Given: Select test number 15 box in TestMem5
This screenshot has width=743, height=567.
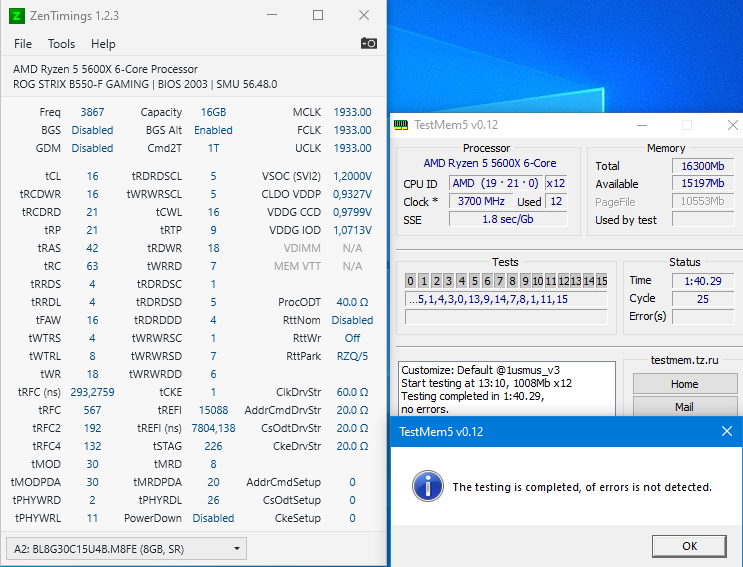Looking at the screenshot, I should [602, 281].
